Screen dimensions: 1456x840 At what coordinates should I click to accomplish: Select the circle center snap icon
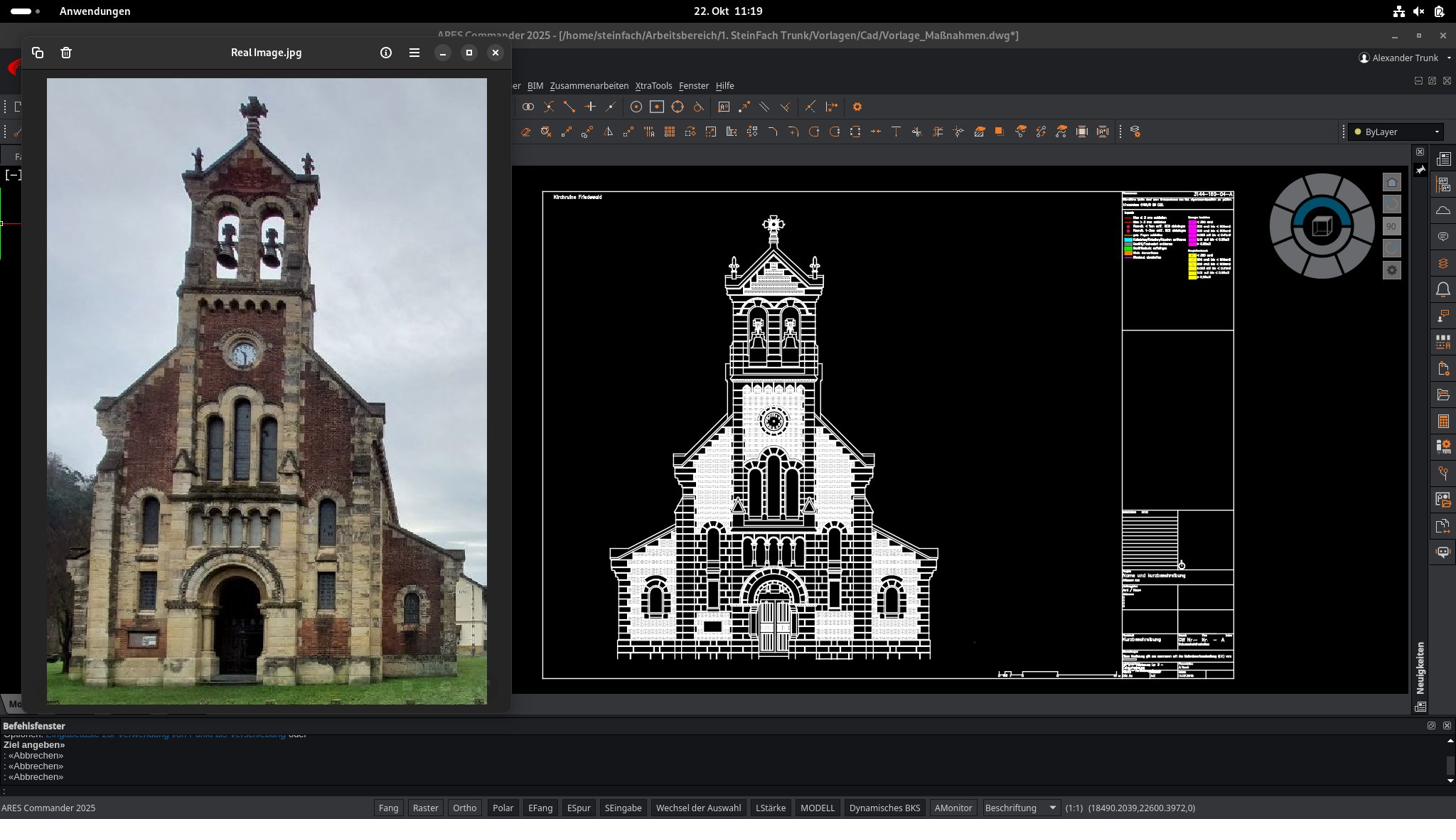pyautogui.click(x=636, y=107)
